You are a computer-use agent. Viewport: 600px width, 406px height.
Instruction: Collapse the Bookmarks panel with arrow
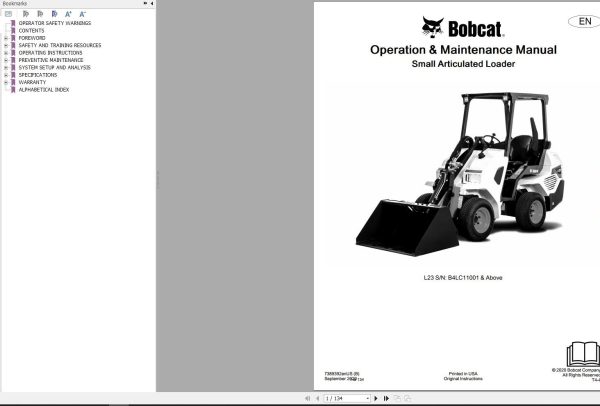point(152,3)
